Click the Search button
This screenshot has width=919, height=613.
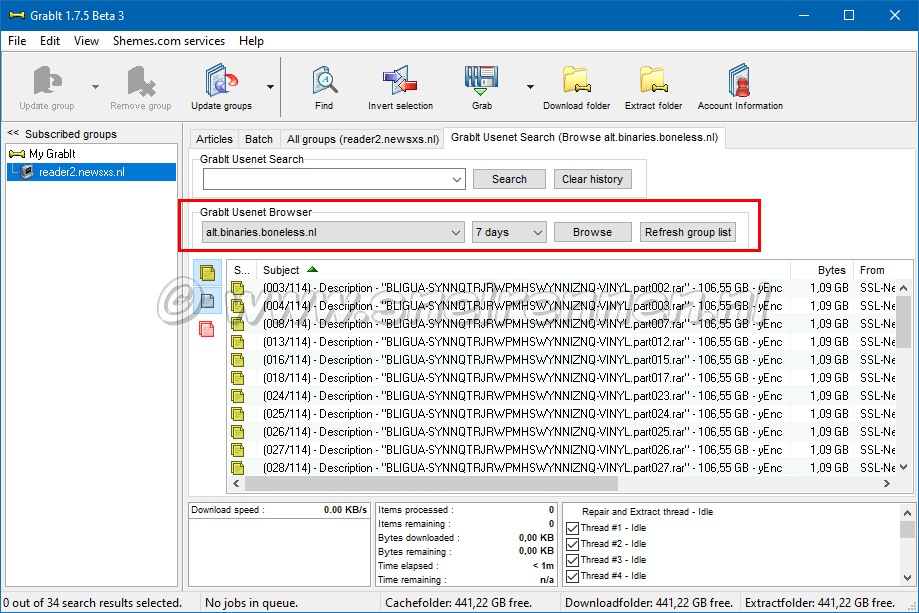[509, 179]
